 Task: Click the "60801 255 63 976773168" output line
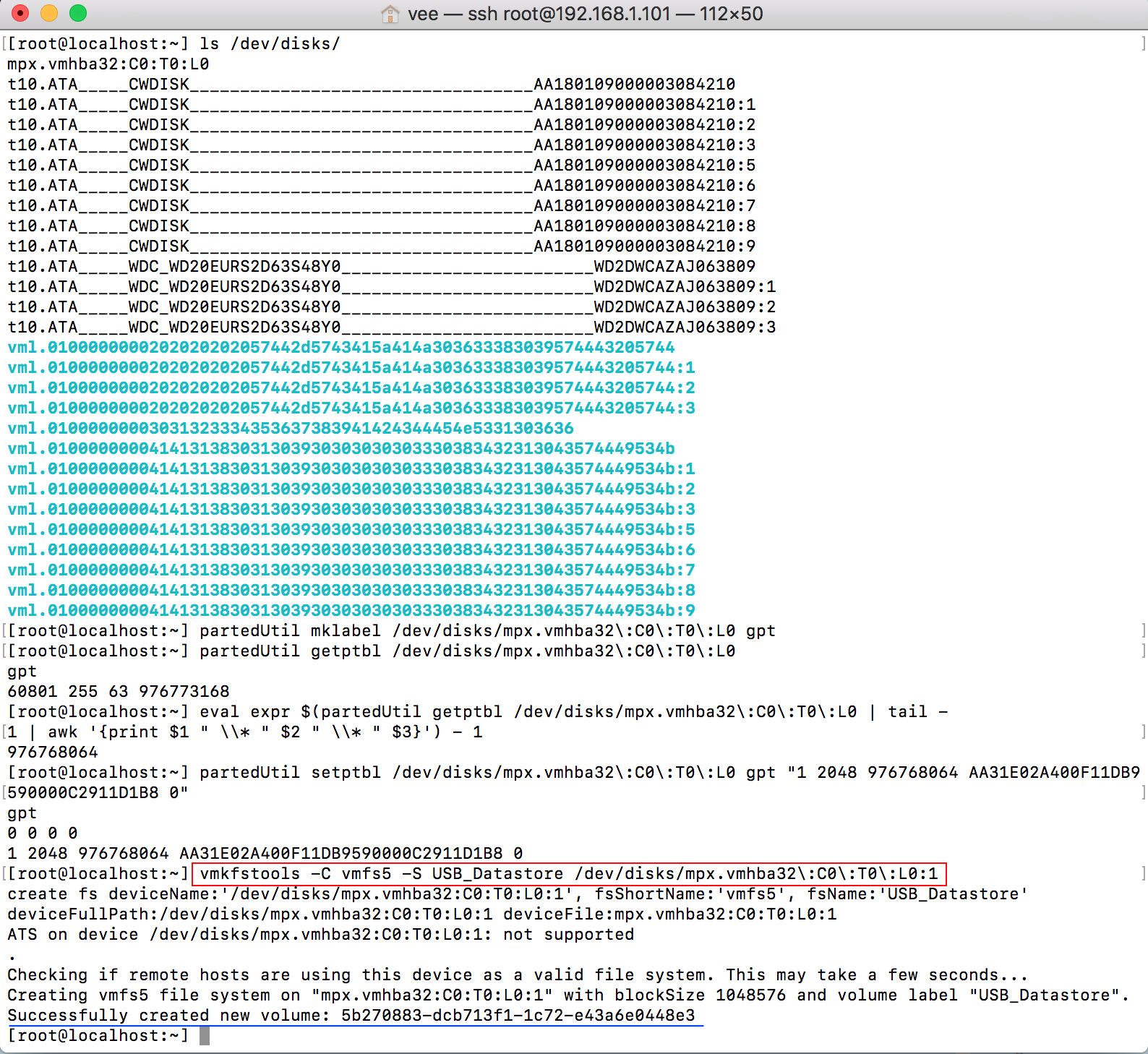point(118,692)
